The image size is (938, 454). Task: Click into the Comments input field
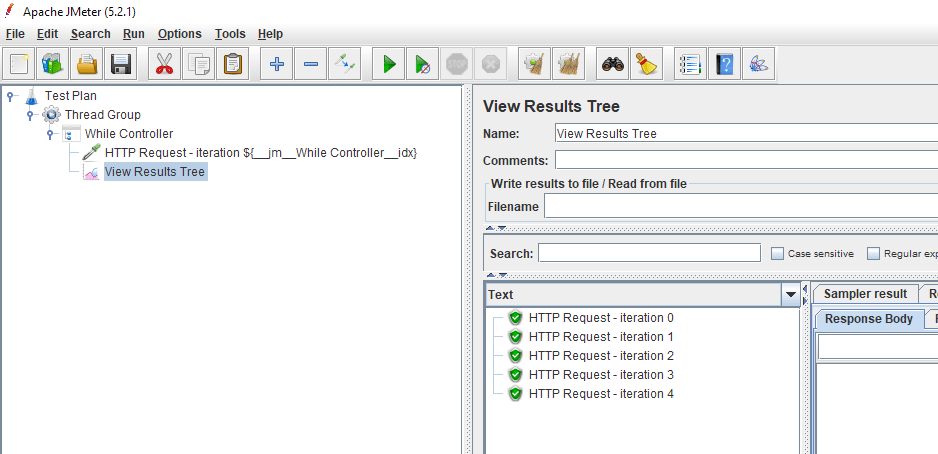(746, 161)
